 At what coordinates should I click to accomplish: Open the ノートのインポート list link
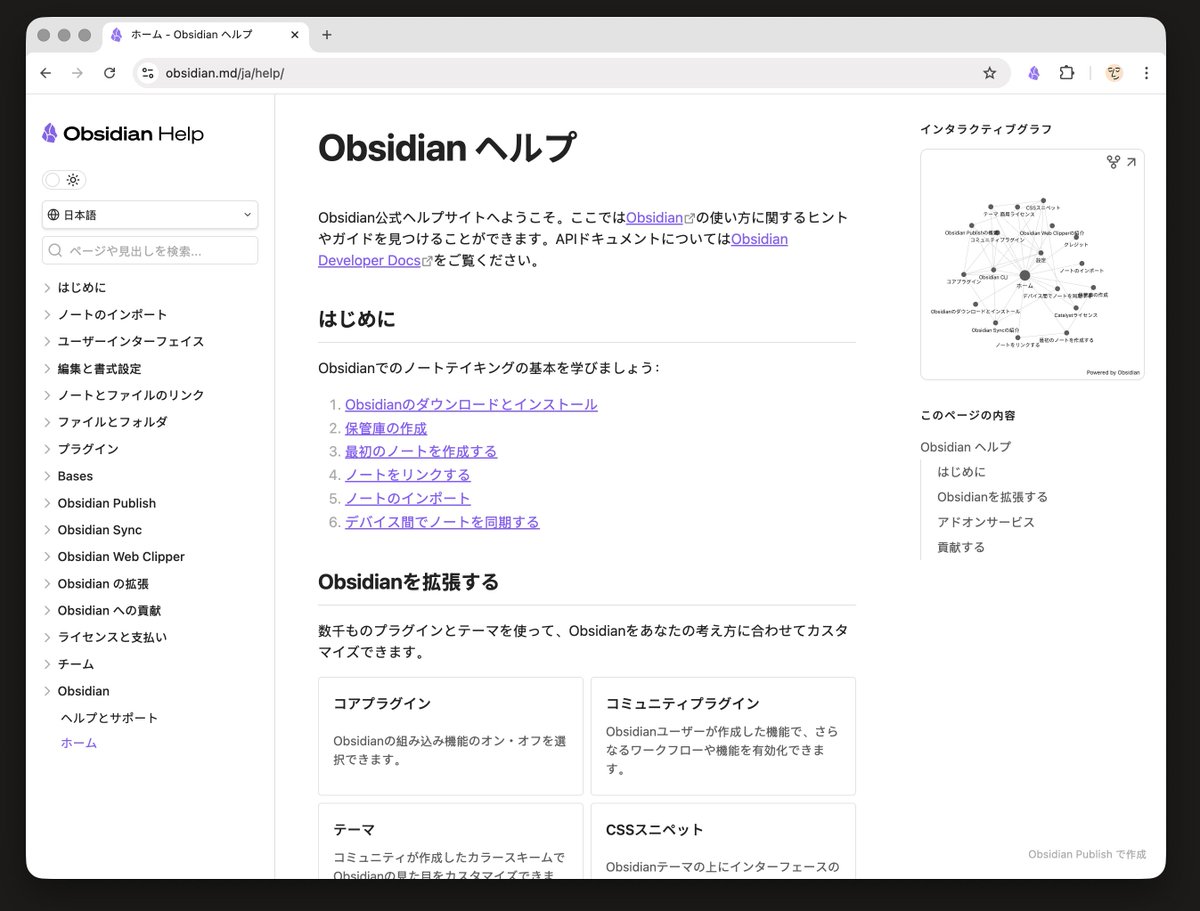[408, 499]
